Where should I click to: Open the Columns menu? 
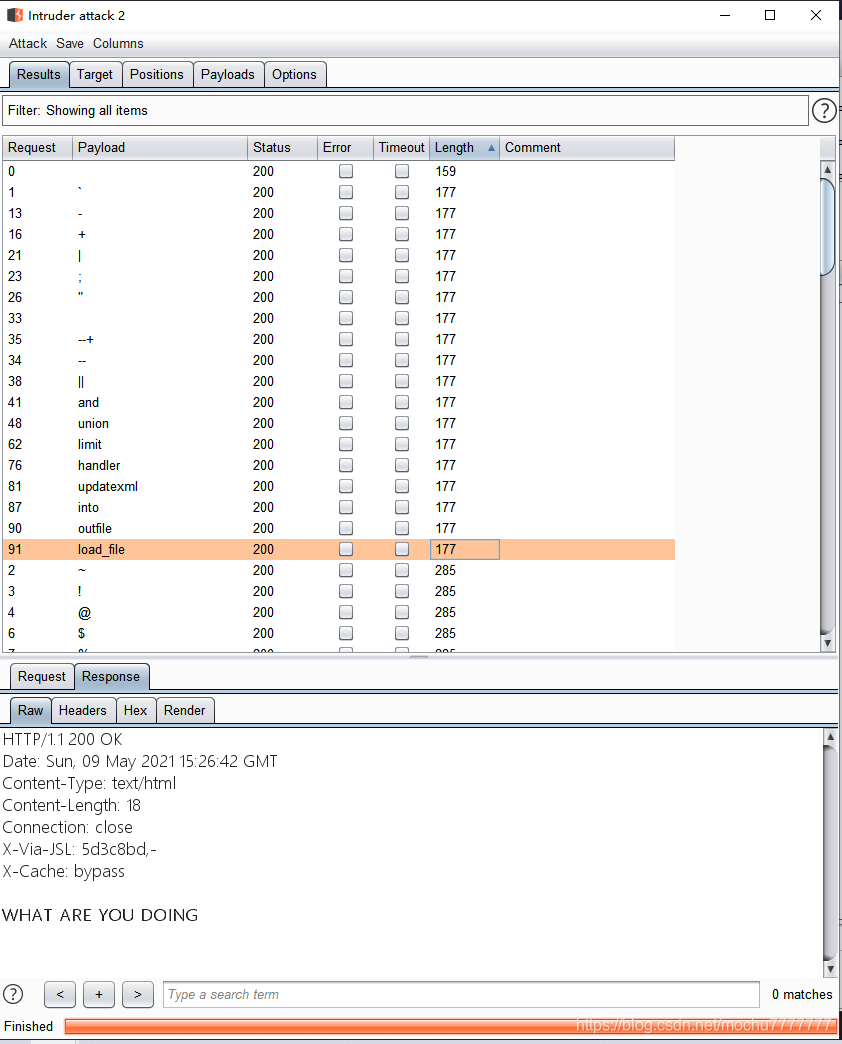(118, 43)
